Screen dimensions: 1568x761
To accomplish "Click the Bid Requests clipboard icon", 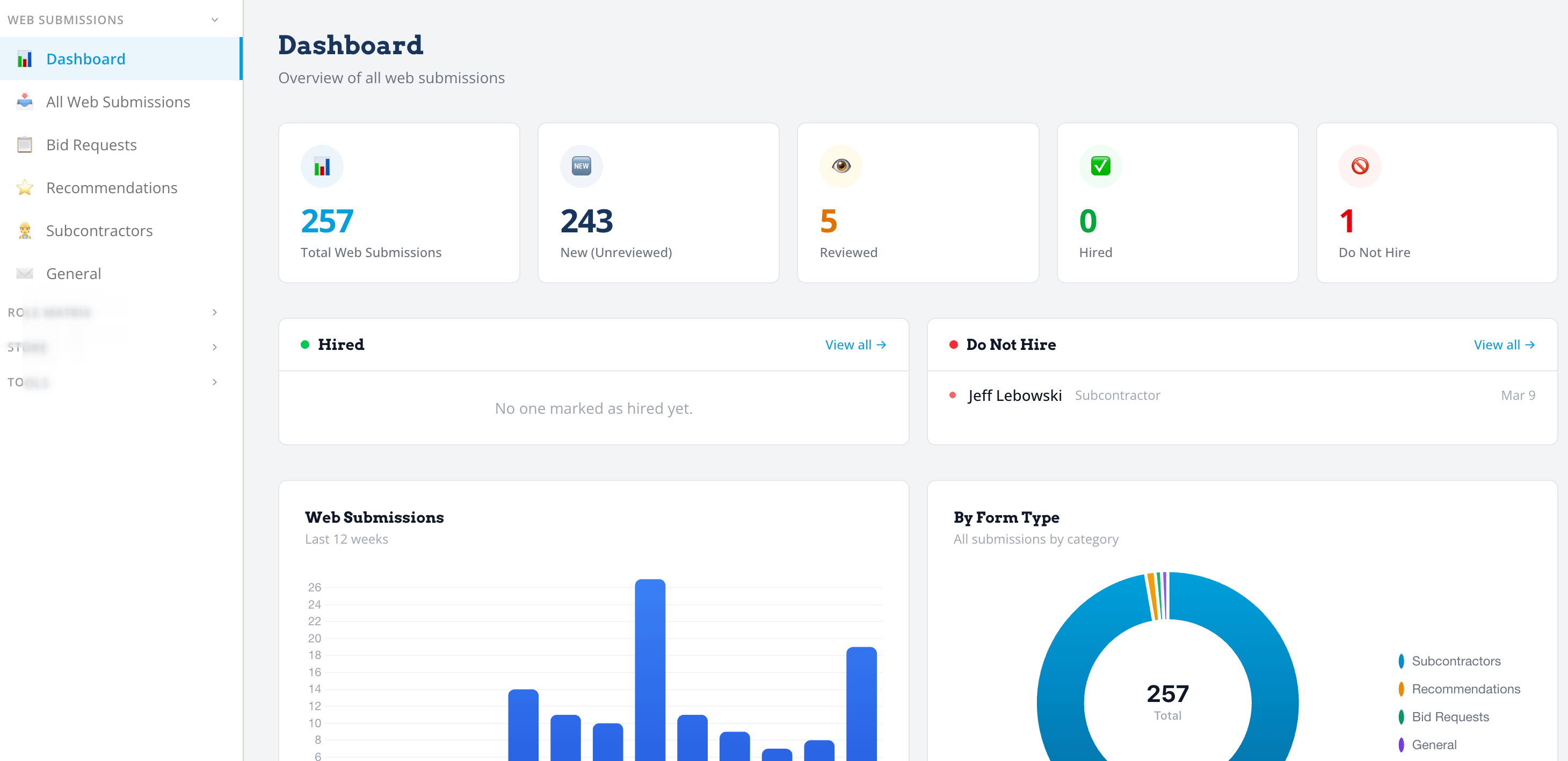I will 24,145.
